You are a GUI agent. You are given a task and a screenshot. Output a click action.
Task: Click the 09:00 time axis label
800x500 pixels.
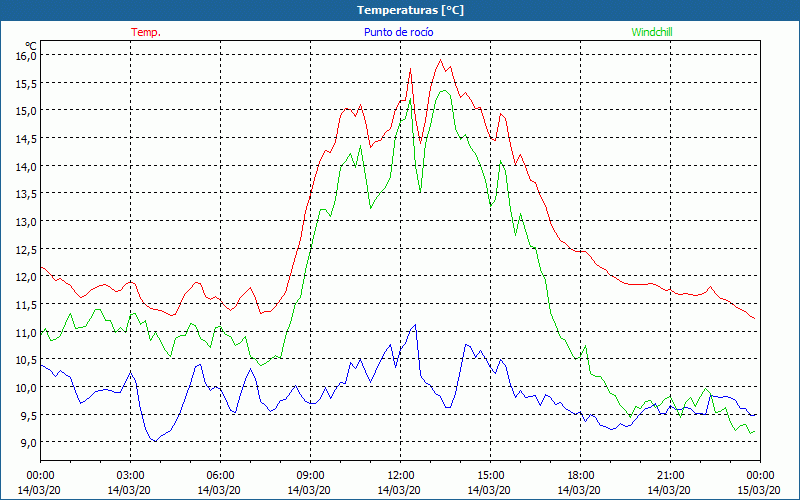311,476
